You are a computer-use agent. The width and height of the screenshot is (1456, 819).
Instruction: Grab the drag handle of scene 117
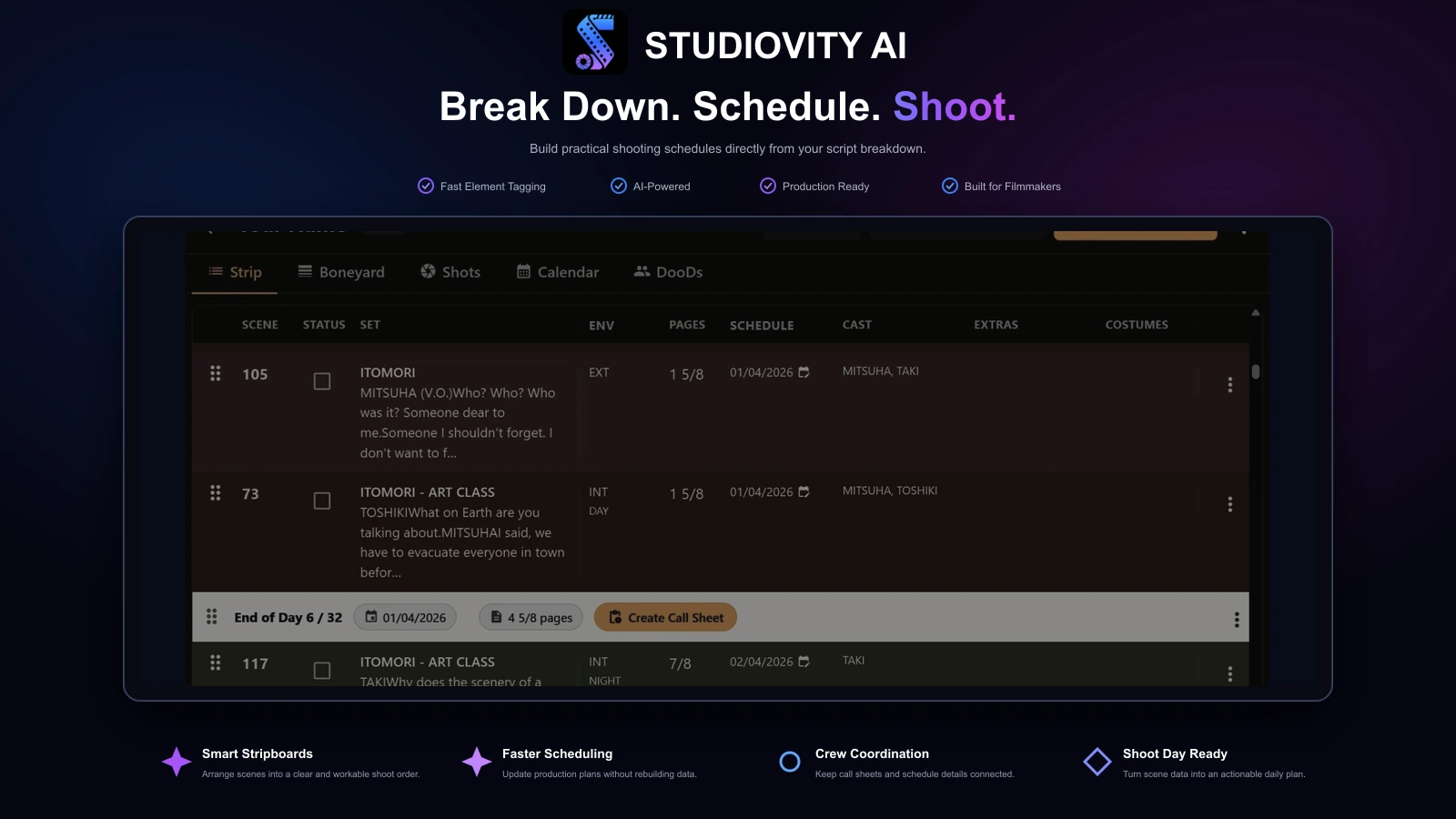(x=216, y=662)
